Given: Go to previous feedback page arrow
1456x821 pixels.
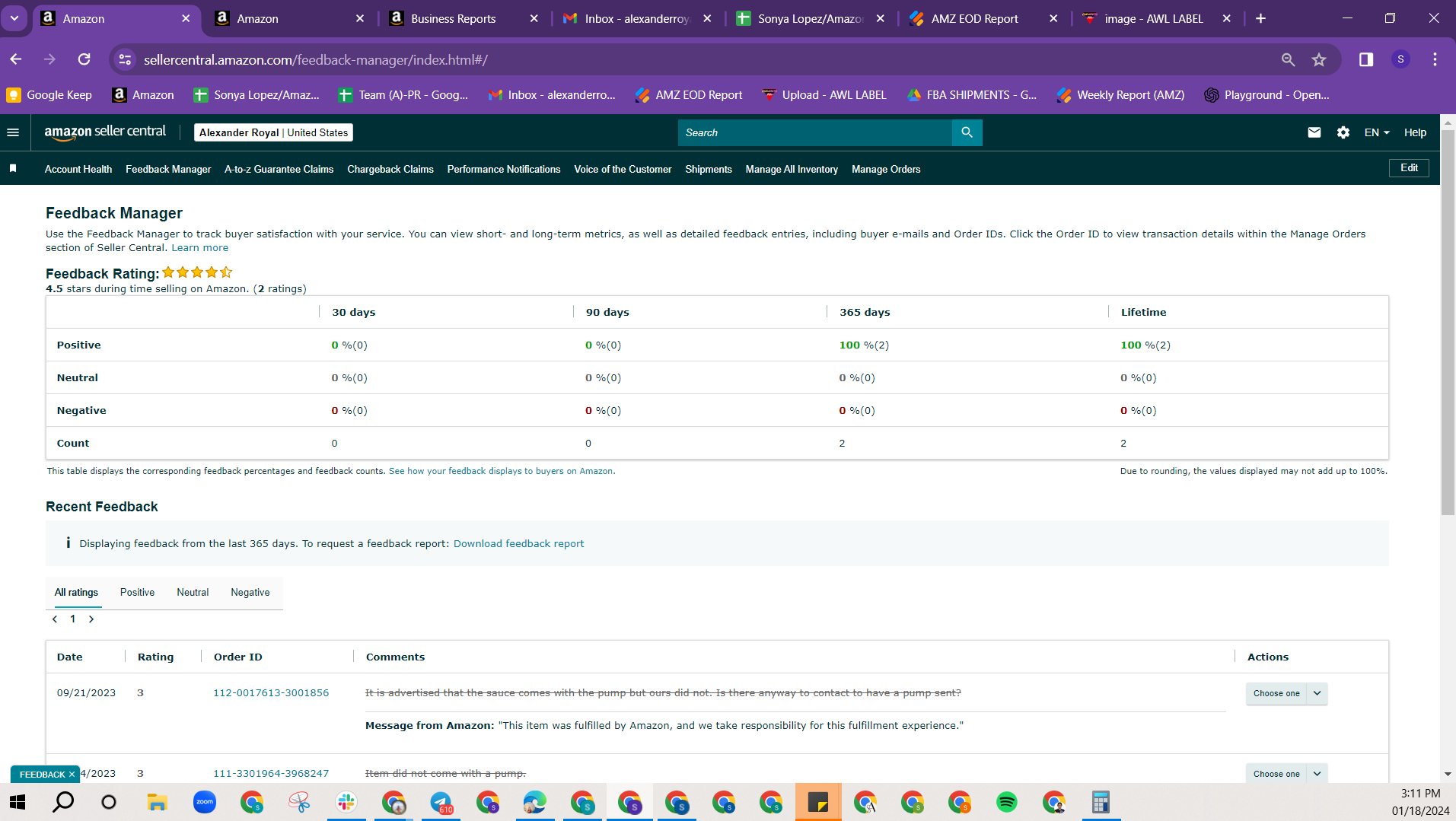Looking at the screenshot, I should 55,619.
